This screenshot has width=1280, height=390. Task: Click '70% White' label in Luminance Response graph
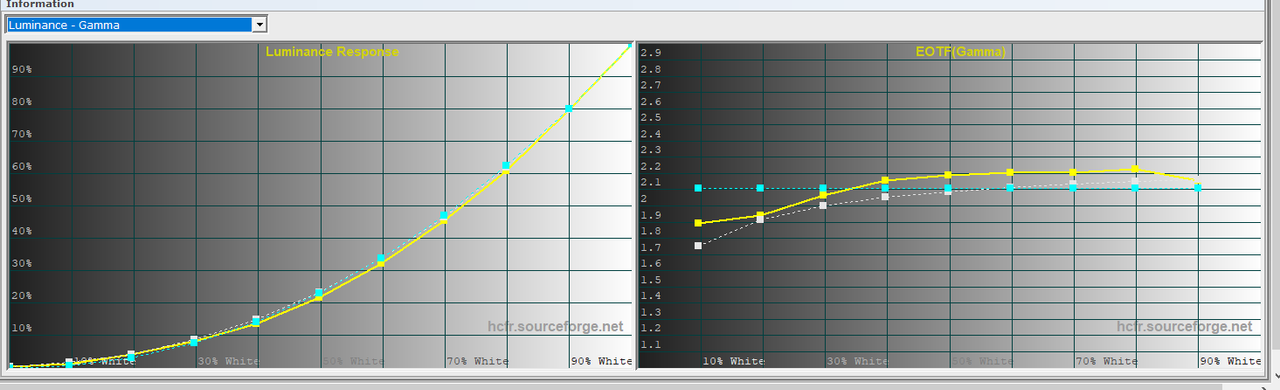tap(478, 361)
